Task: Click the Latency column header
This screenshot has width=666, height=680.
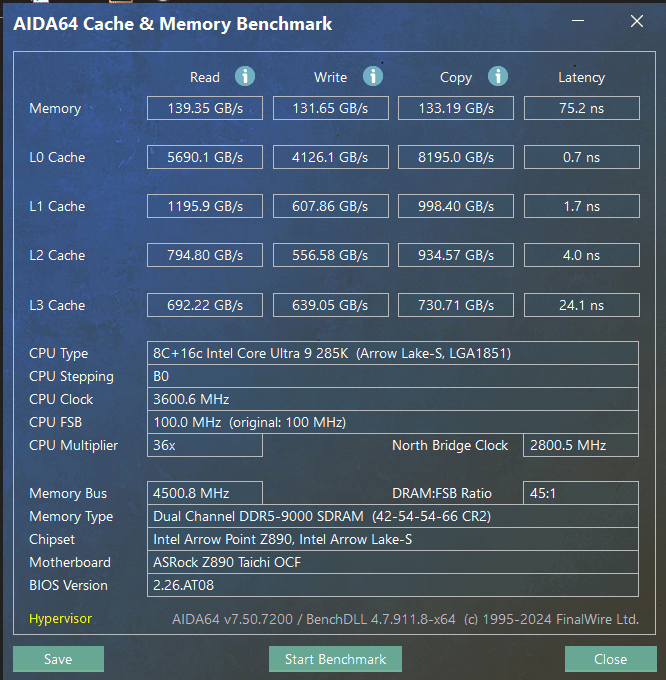Action: point(581,78)
